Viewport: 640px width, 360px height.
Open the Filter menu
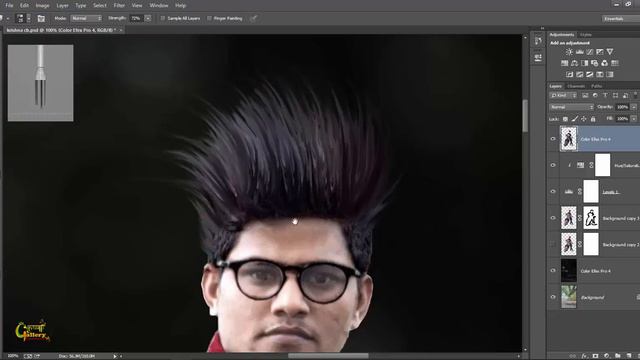[x=119, y=6]
